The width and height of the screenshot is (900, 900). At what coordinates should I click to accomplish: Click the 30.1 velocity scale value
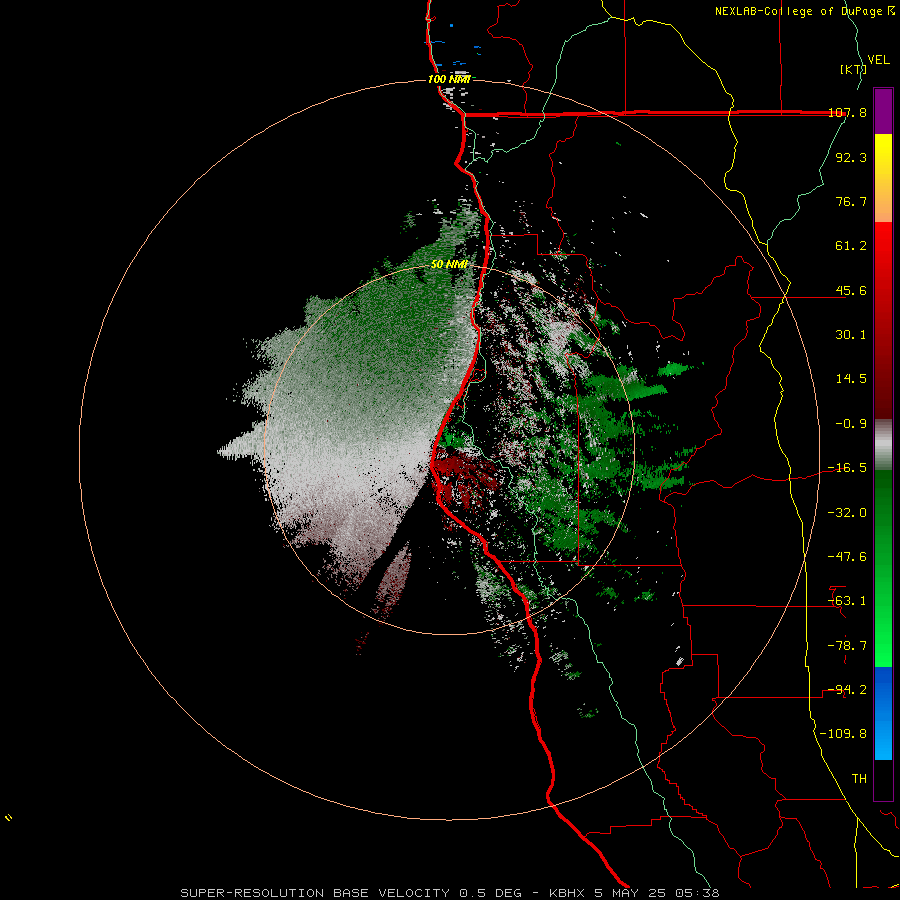851,335
